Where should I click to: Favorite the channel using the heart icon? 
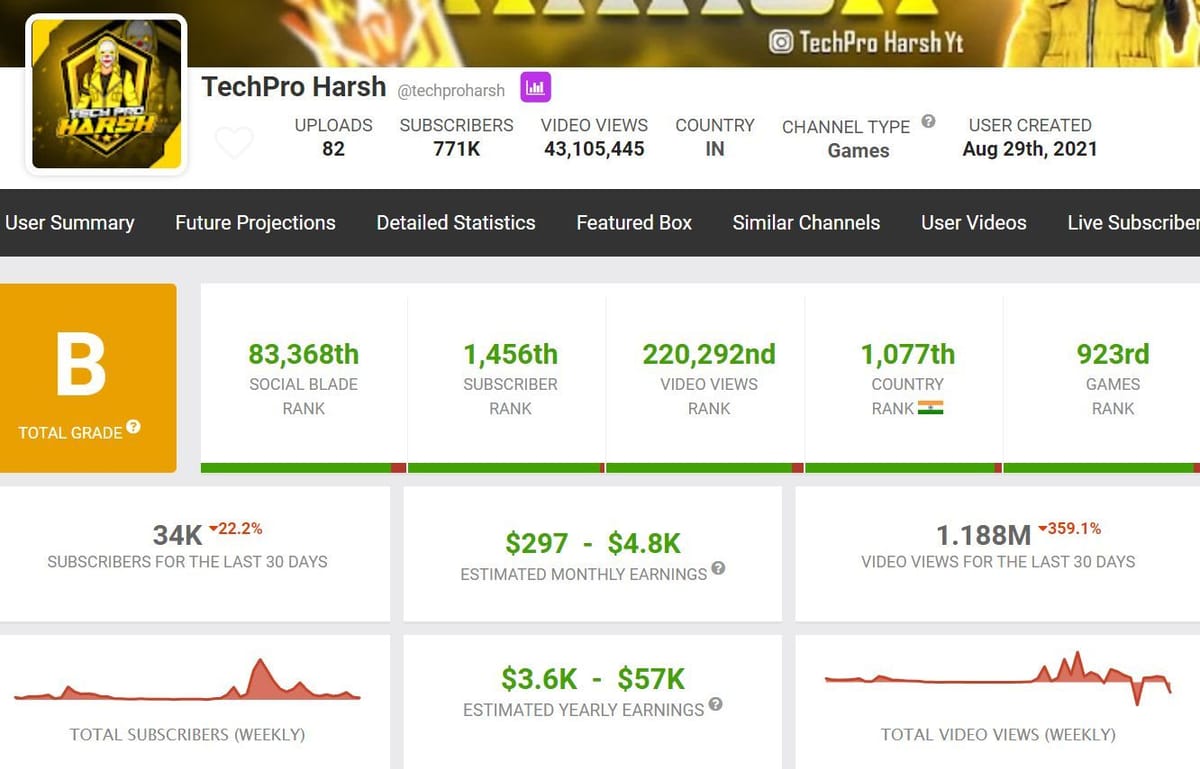click(x=234, y=142)
